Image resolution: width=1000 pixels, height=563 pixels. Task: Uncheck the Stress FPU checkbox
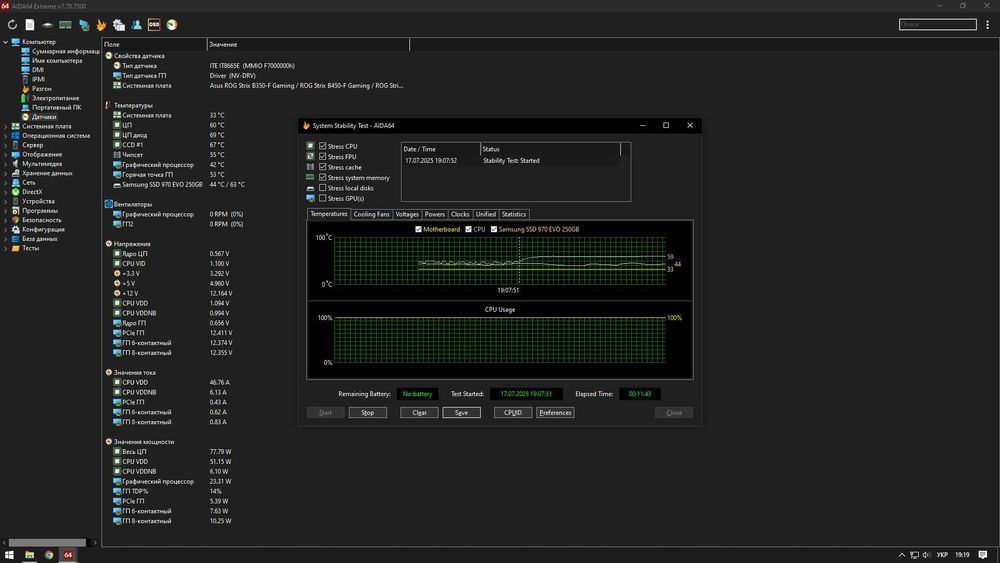tap(323, 157)
